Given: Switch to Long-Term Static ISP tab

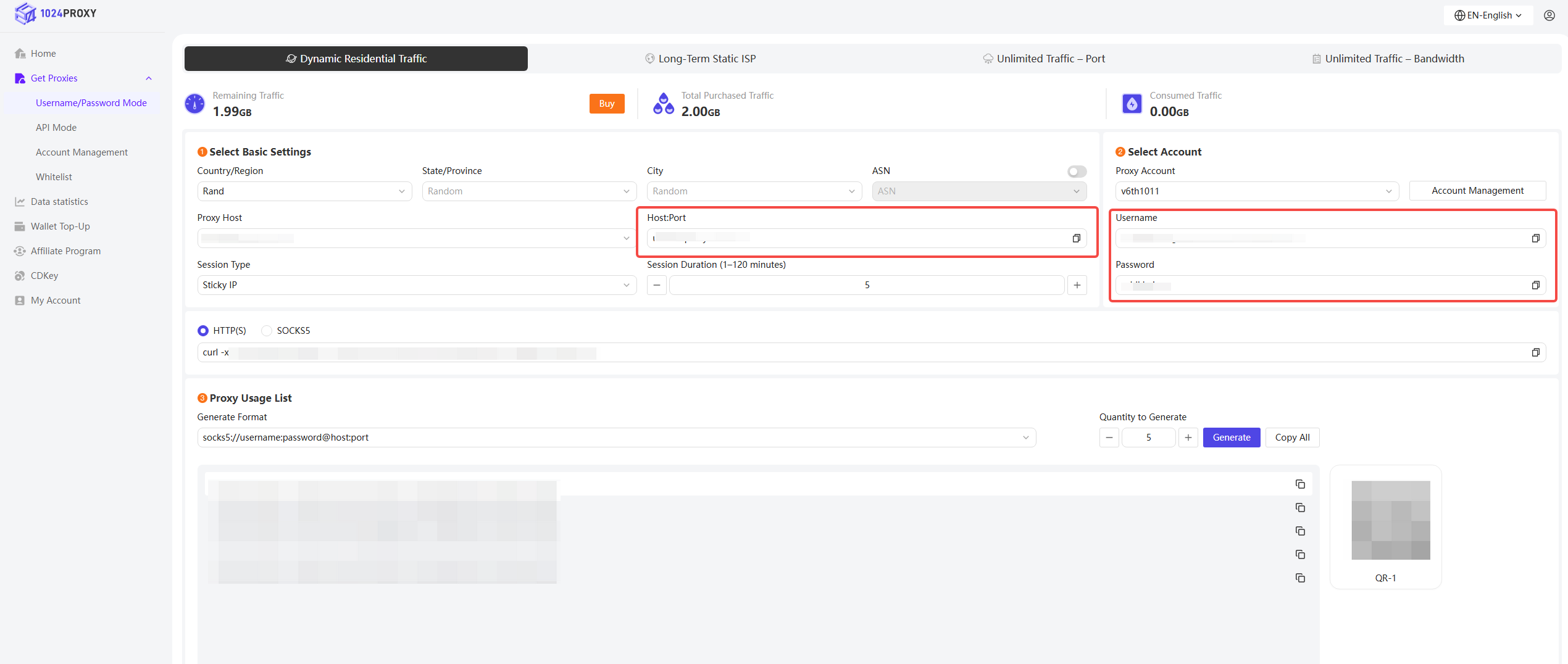Looking at the screenshot, I should tap(700, 59).
